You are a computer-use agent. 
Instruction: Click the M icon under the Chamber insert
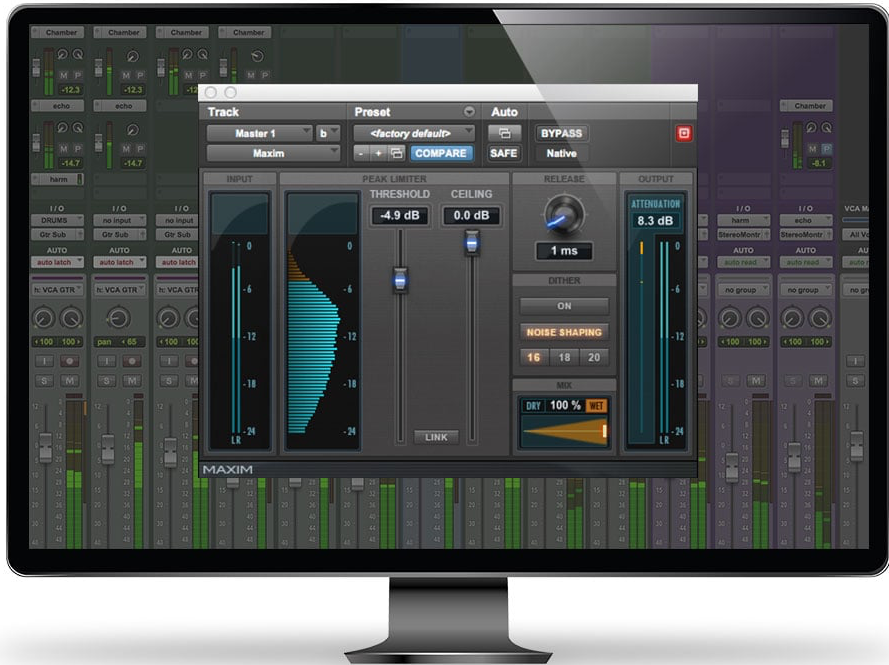(x=64, y=73)
